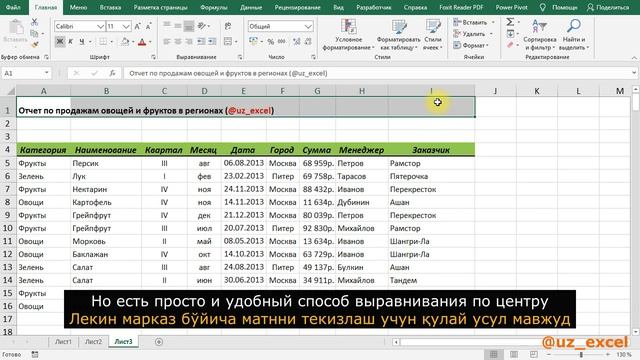The width and height of the screenshot is (640, 360).
Task: Click the Поделиться share button
Action: 608,7
